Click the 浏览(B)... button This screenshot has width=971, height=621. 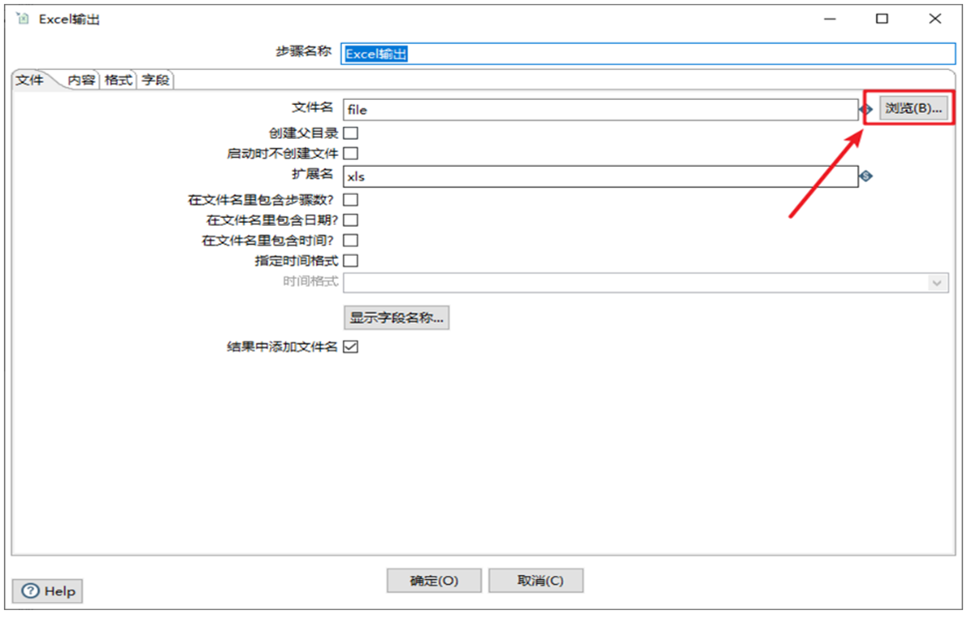point(913,108)
